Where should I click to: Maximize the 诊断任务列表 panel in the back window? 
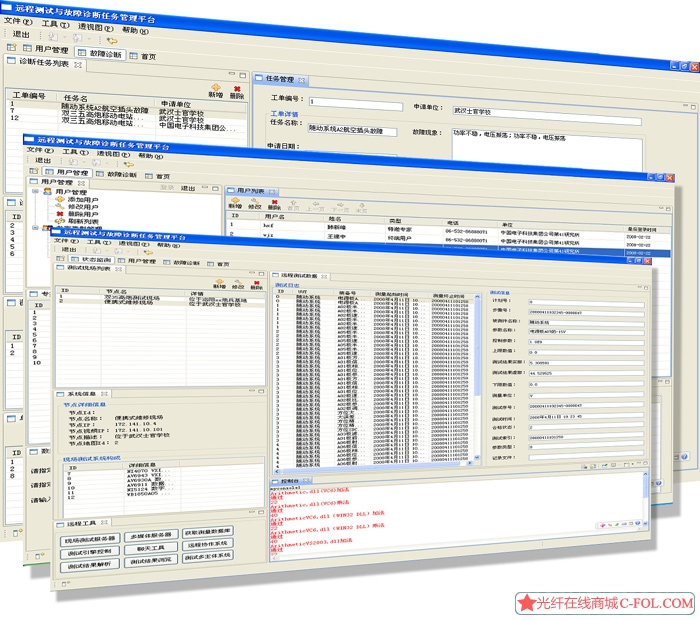[x=242, y=75]
